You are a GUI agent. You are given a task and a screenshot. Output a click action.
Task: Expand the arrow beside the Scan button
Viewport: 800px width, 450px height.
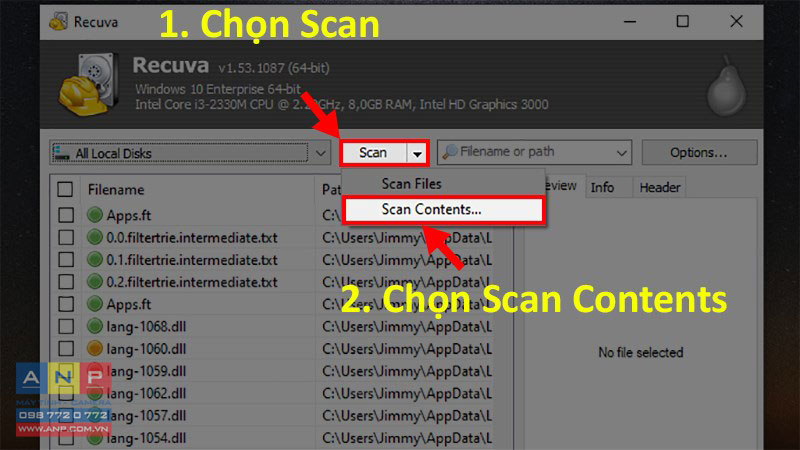[x=417, y=153]
